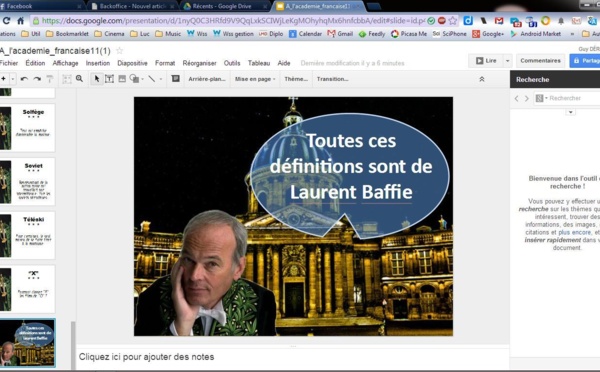Select the Soviet slide thumbnail

coord(28,181)
